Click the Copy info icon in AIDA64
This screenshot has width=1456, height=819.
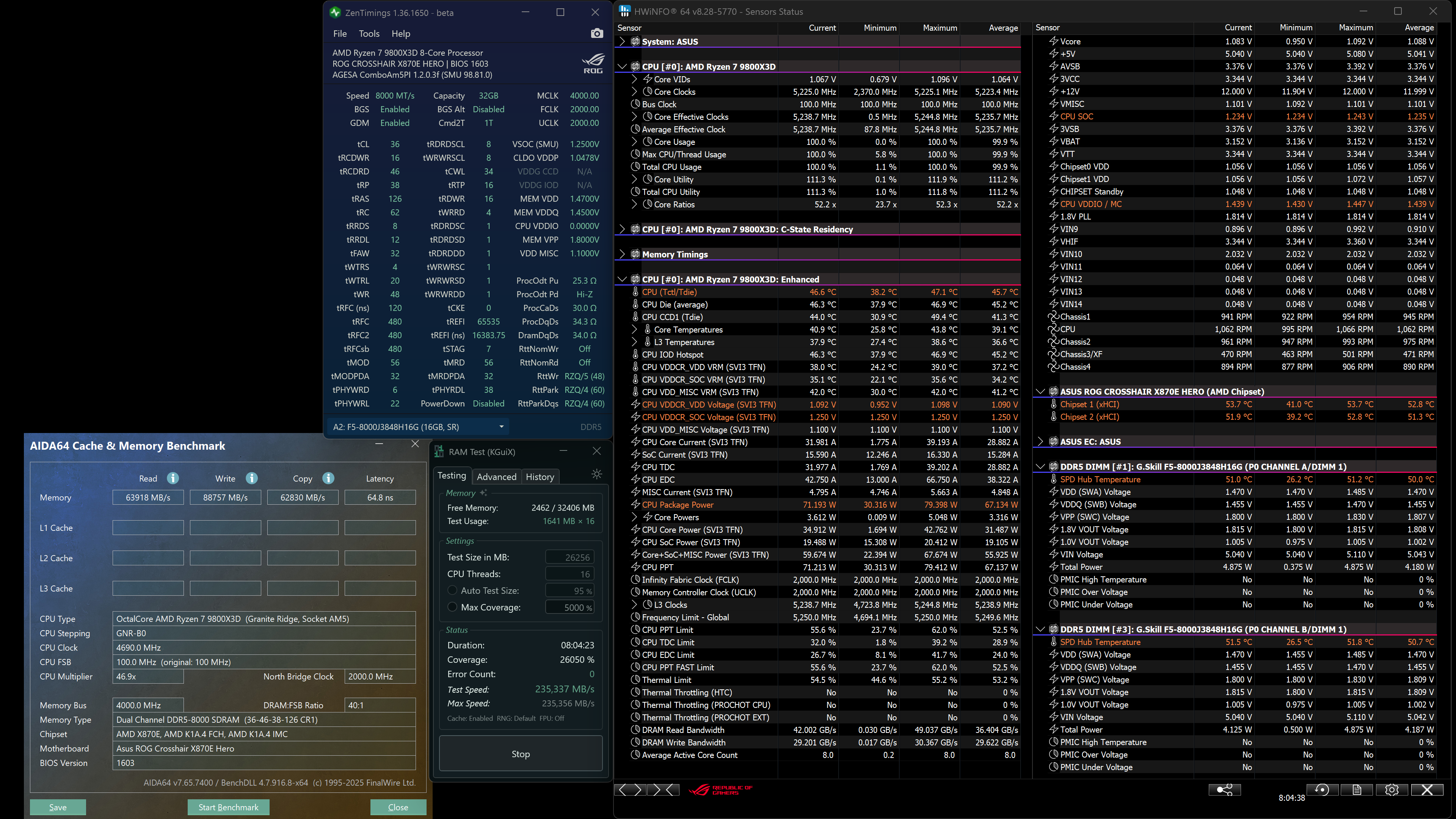click(x=328, y=478)
